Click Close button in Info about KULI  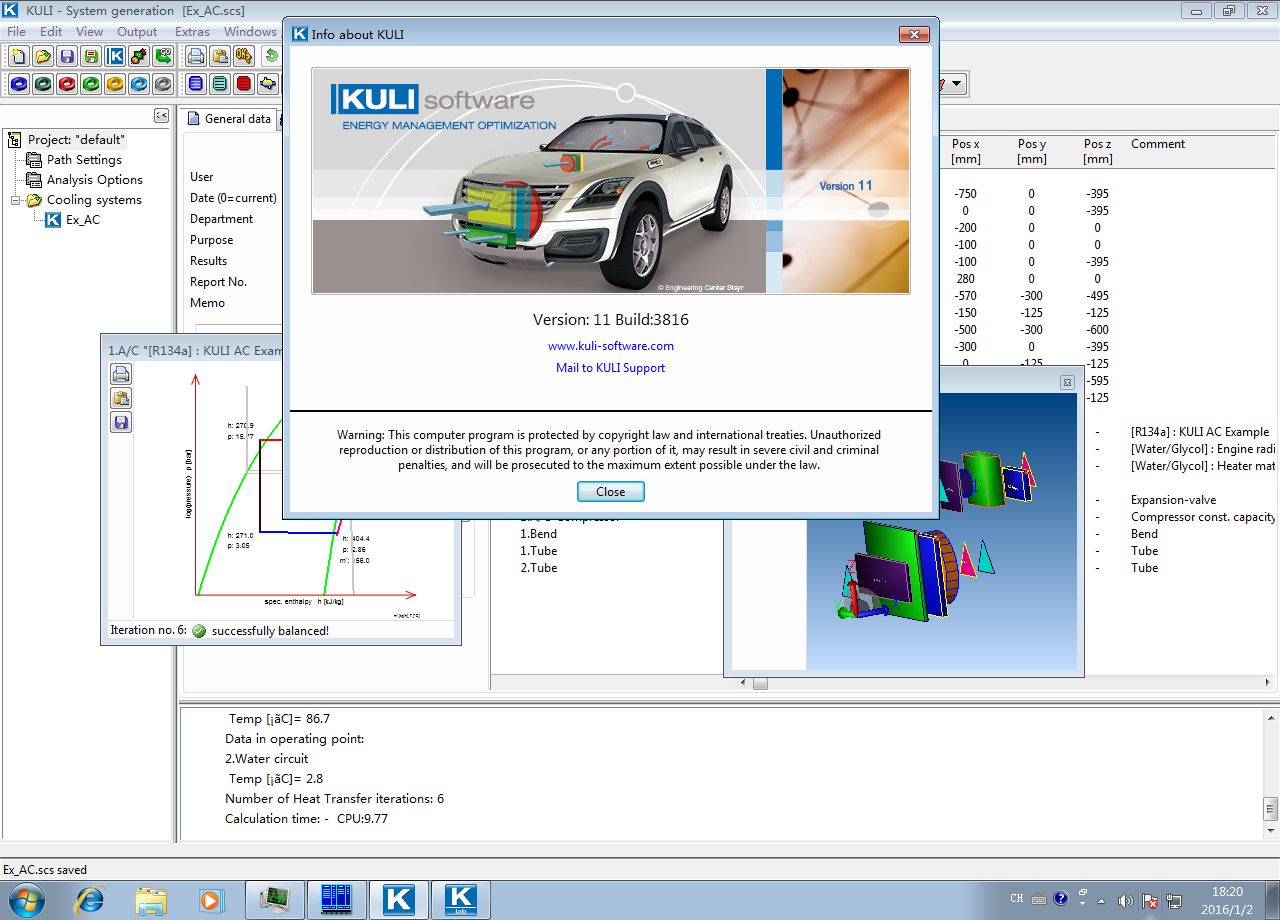click(611, 492)
